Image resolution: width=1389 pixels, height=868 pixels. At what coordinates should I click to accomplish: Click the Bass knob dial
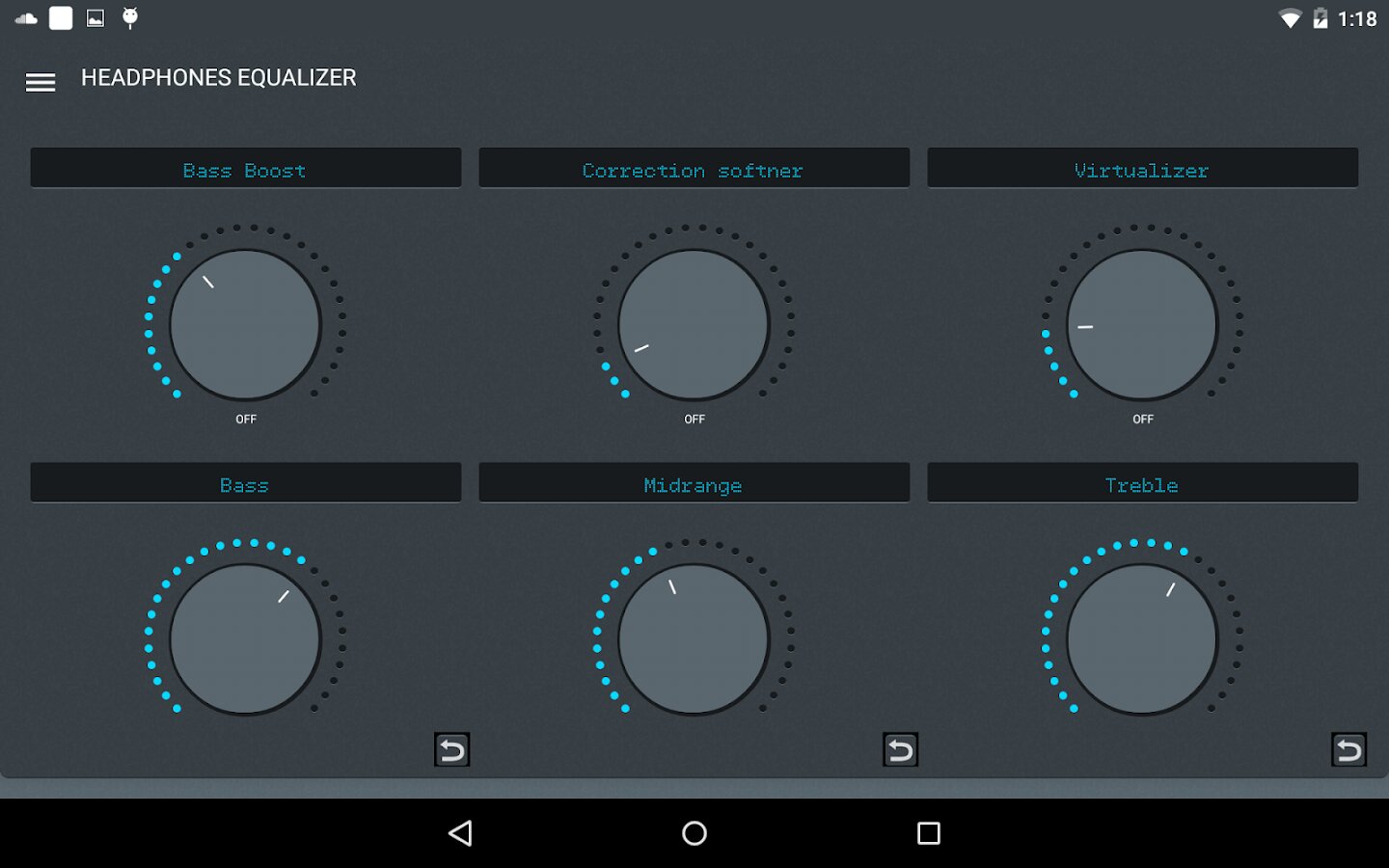pyautogui.click(x=245, y=639)
